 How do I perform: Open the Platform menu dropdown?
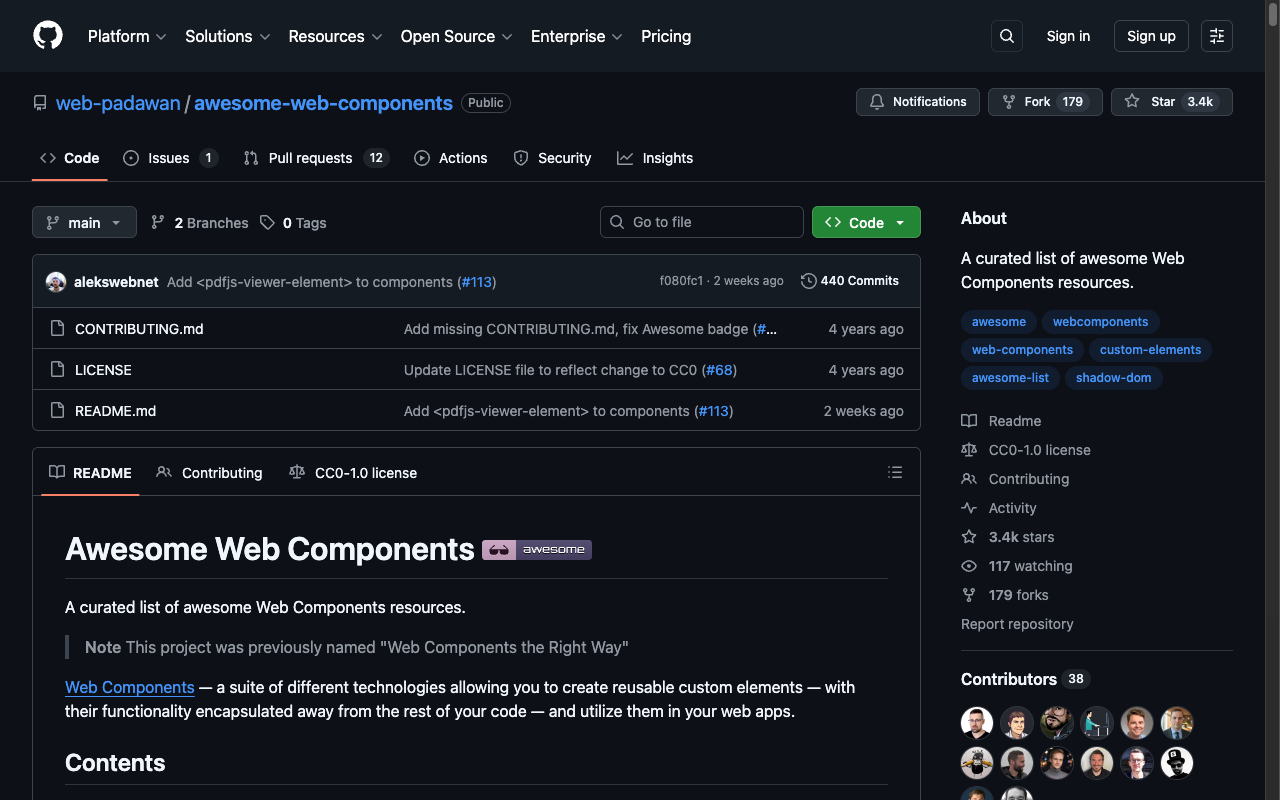pyautogui.click(x=127, y=36)
